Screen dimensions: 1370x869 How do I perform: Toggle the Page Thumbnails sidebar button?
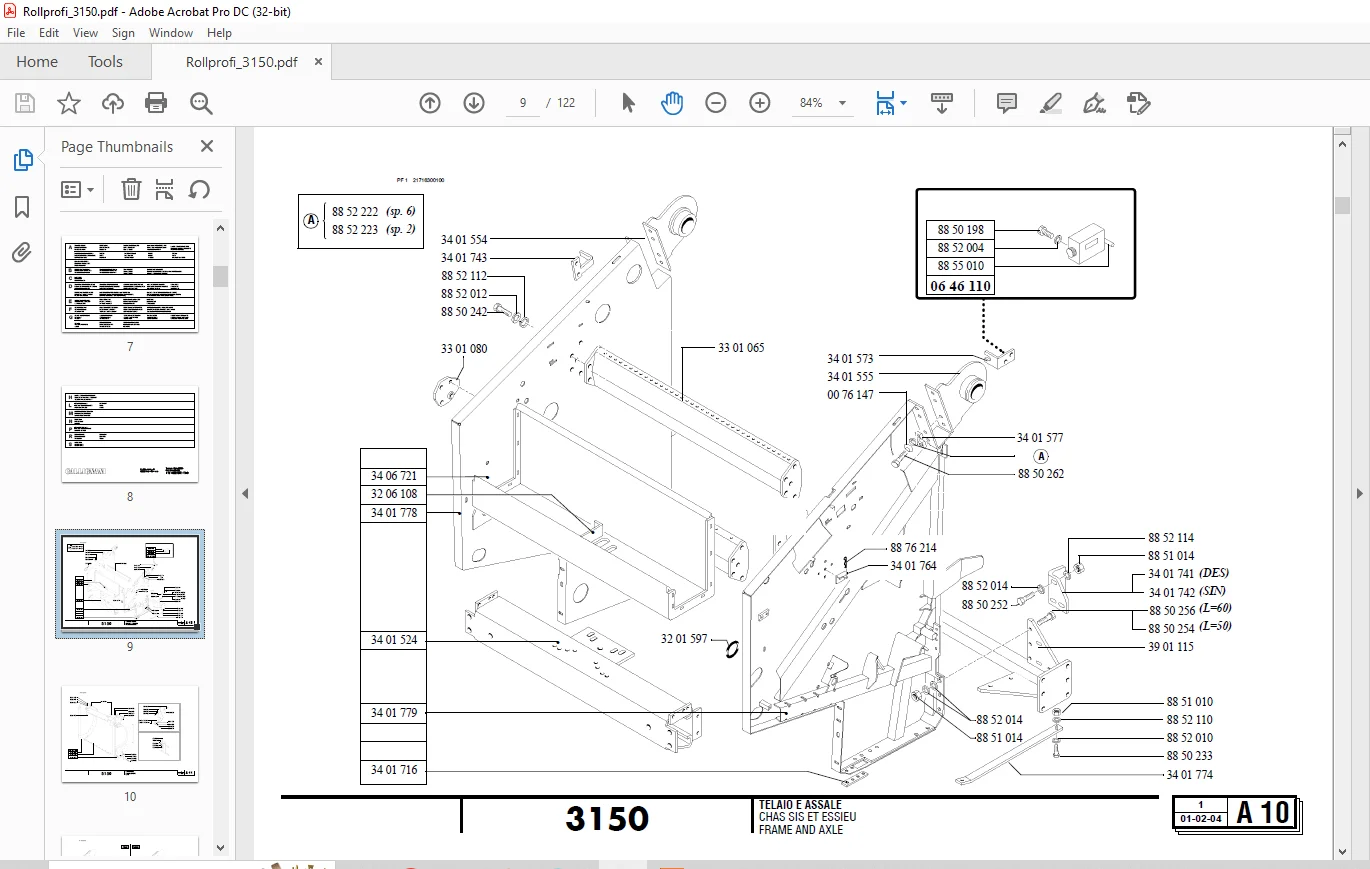[x=22, y=160]
